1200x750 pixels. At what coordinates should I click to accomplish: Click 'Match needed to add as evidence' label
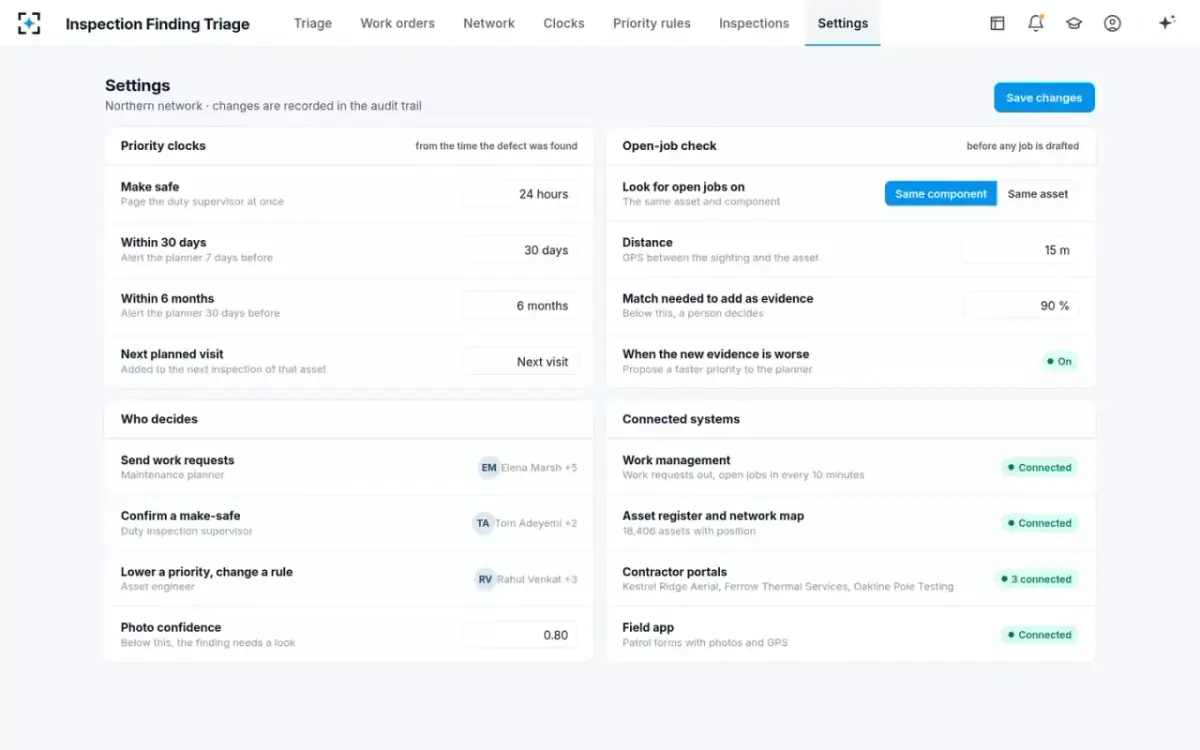pos(718,298)
